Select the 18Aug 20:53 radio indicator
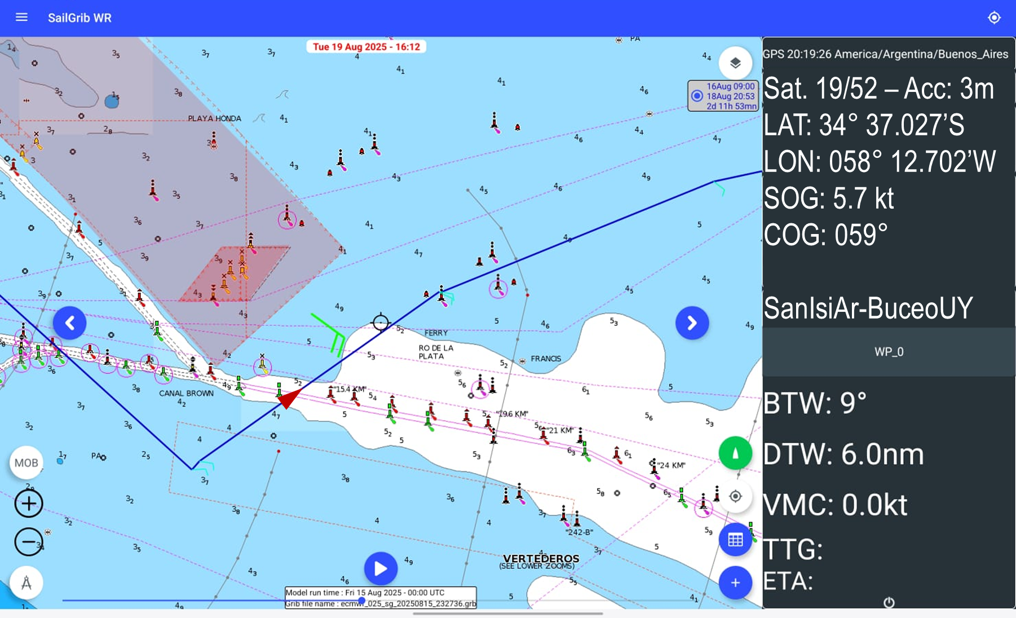 696,95
